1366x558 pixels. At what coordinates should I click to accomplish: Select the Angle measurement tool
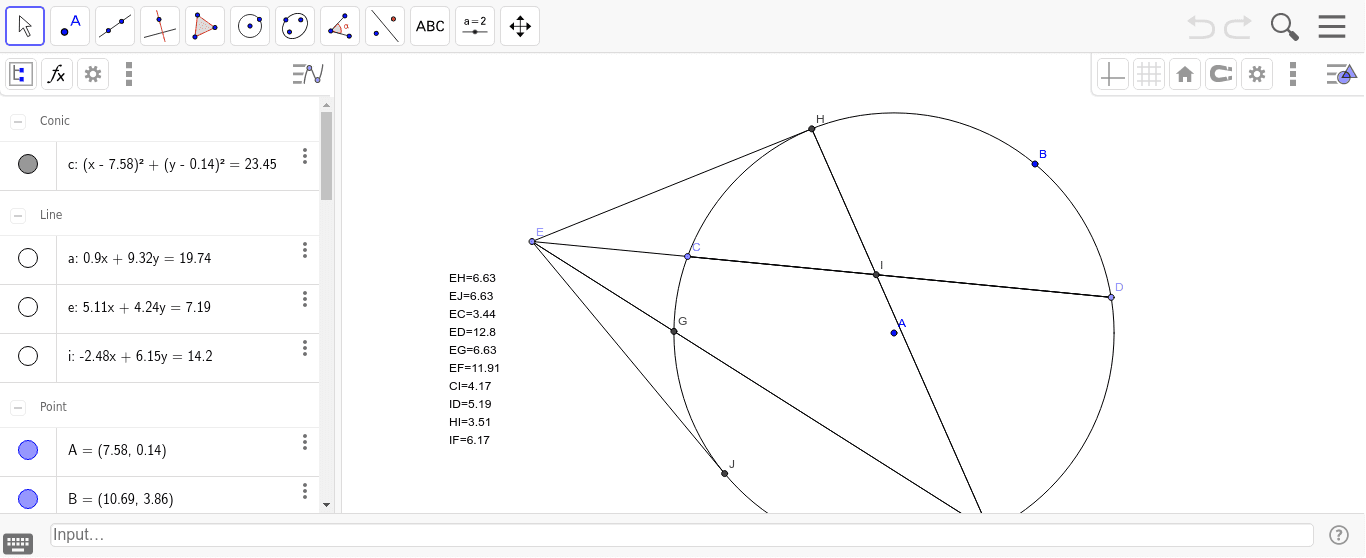point(340,26)
